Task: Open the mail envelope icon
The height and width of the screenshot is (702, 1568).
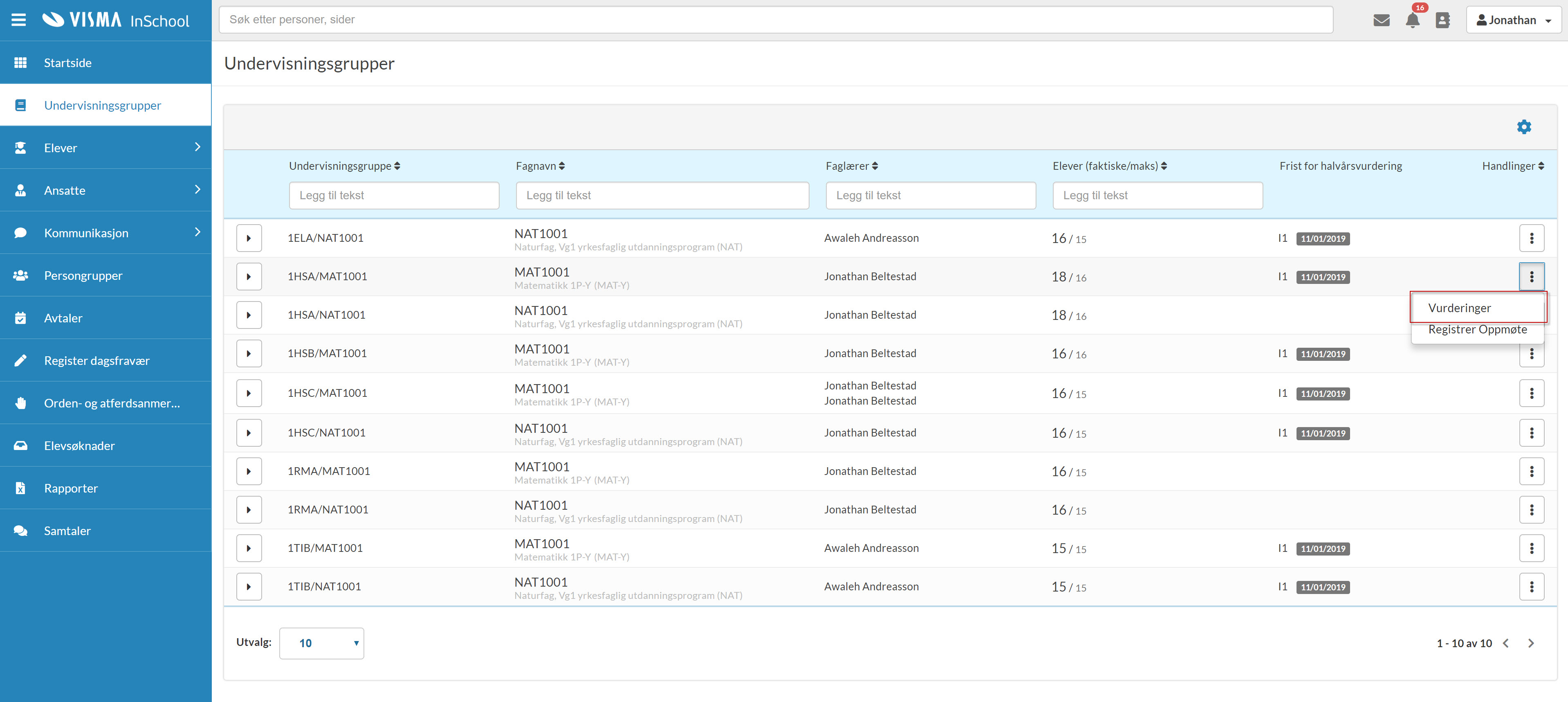Action: (x=1382, y=20)
